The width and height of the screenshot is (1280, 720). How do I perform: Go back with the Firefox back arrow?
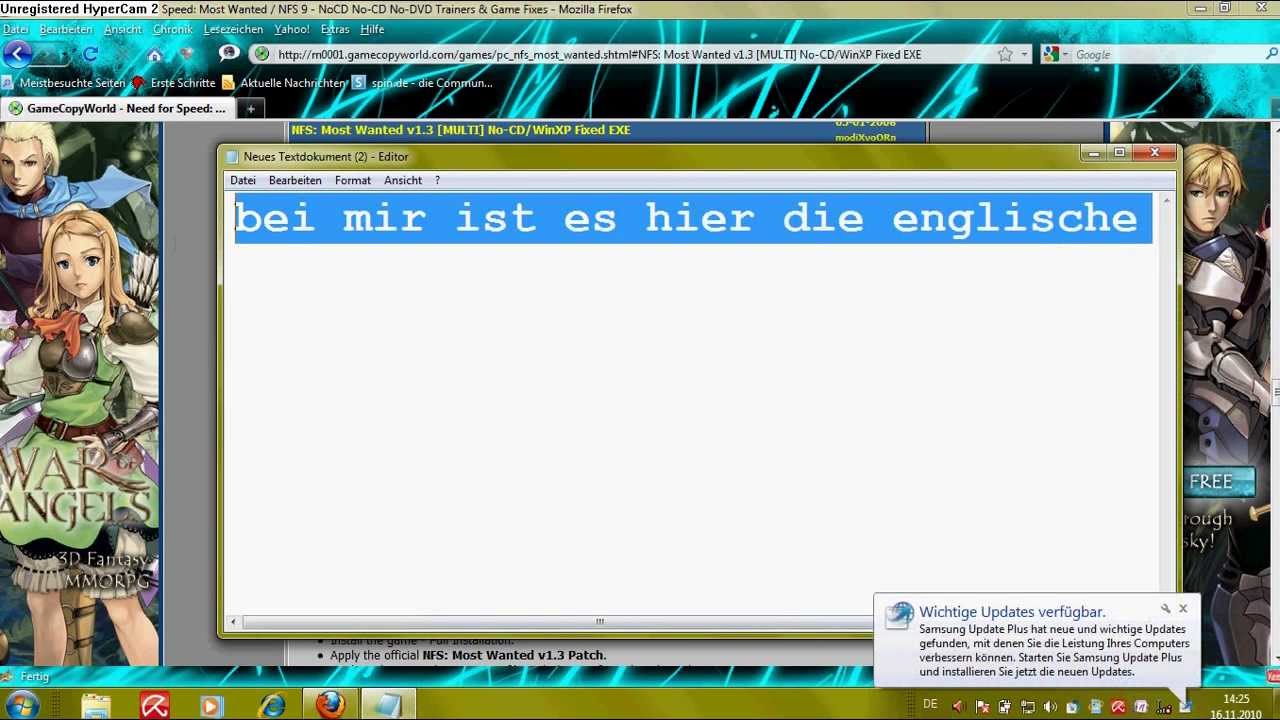(x=18, y=54)
